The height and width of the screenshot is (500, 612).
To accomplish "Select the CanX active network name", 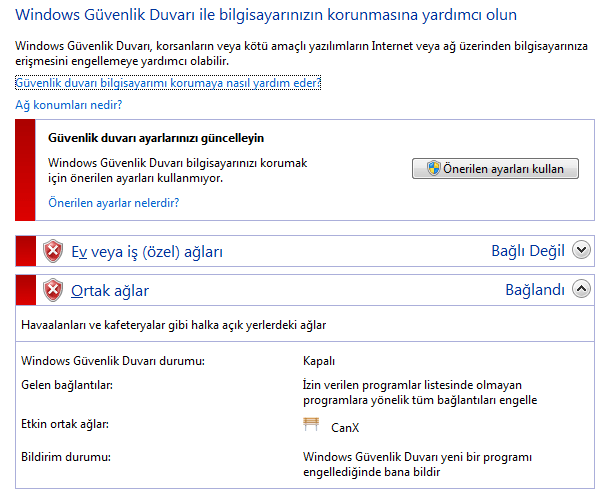I will point(345,428).
